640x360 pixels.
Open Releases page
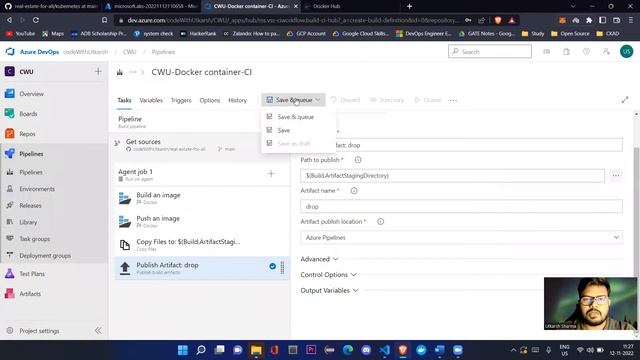click(x=30, y=205)
